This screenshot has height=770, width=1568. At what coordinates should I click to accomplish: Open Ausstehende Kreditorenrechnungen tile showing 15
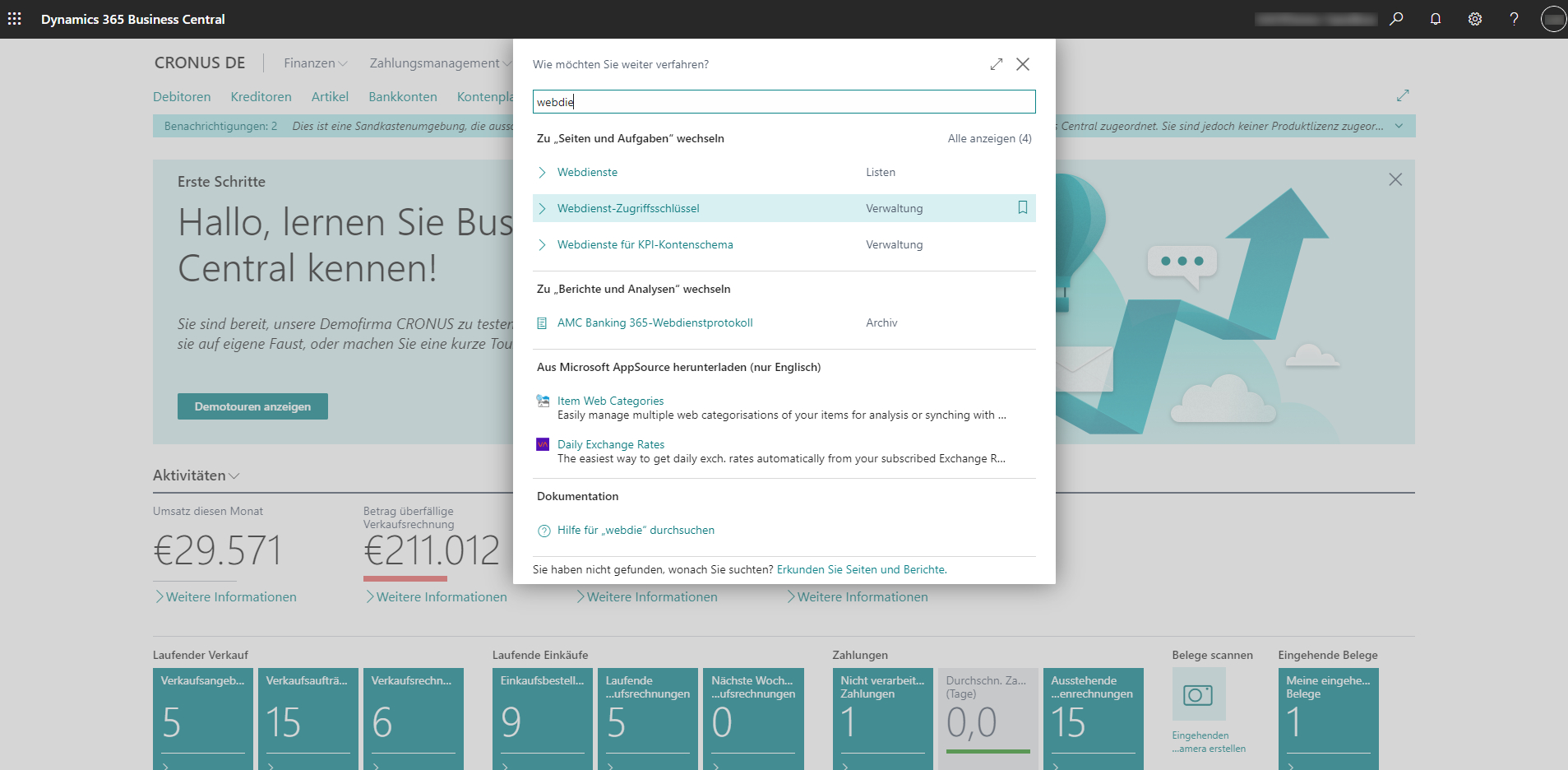1093,718
